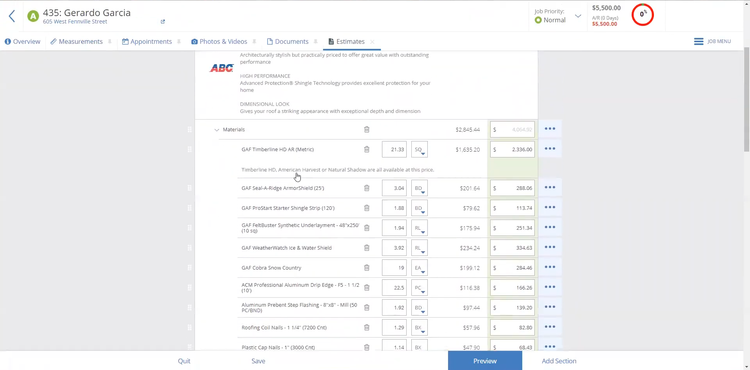750x370 pixels.
Task: Edit quantity 21.33 for GAF Timberline HD AR
Action: tap(394, 150)
